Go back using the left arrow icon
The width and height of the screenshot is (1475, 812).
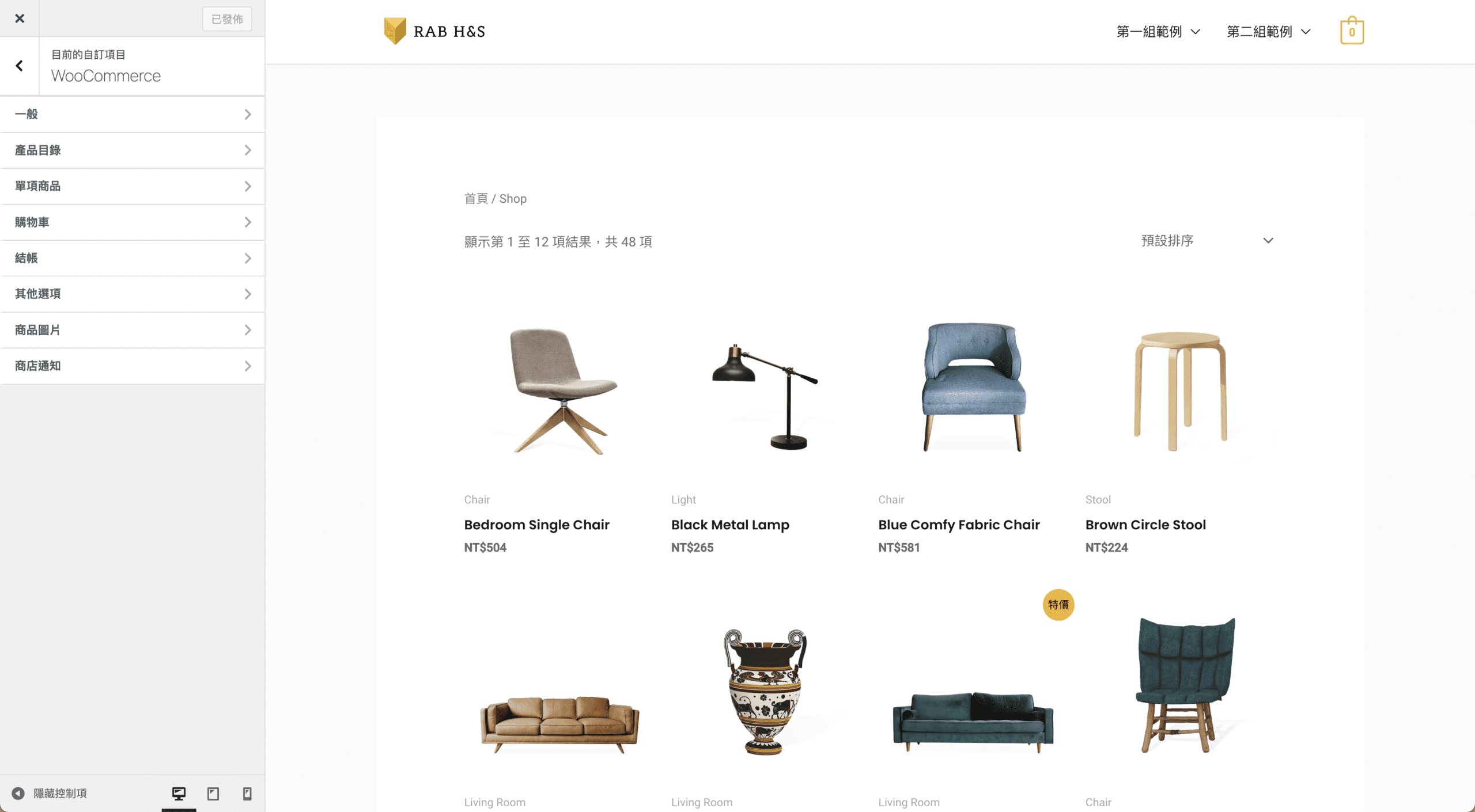point(20,66)
